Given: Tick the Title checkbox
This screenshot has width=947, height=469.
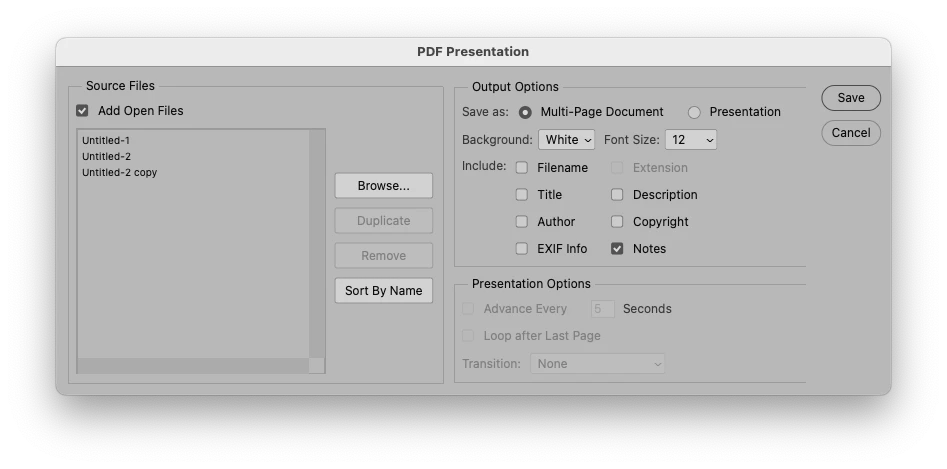Looking at the screenshot, I should point(522,194).
